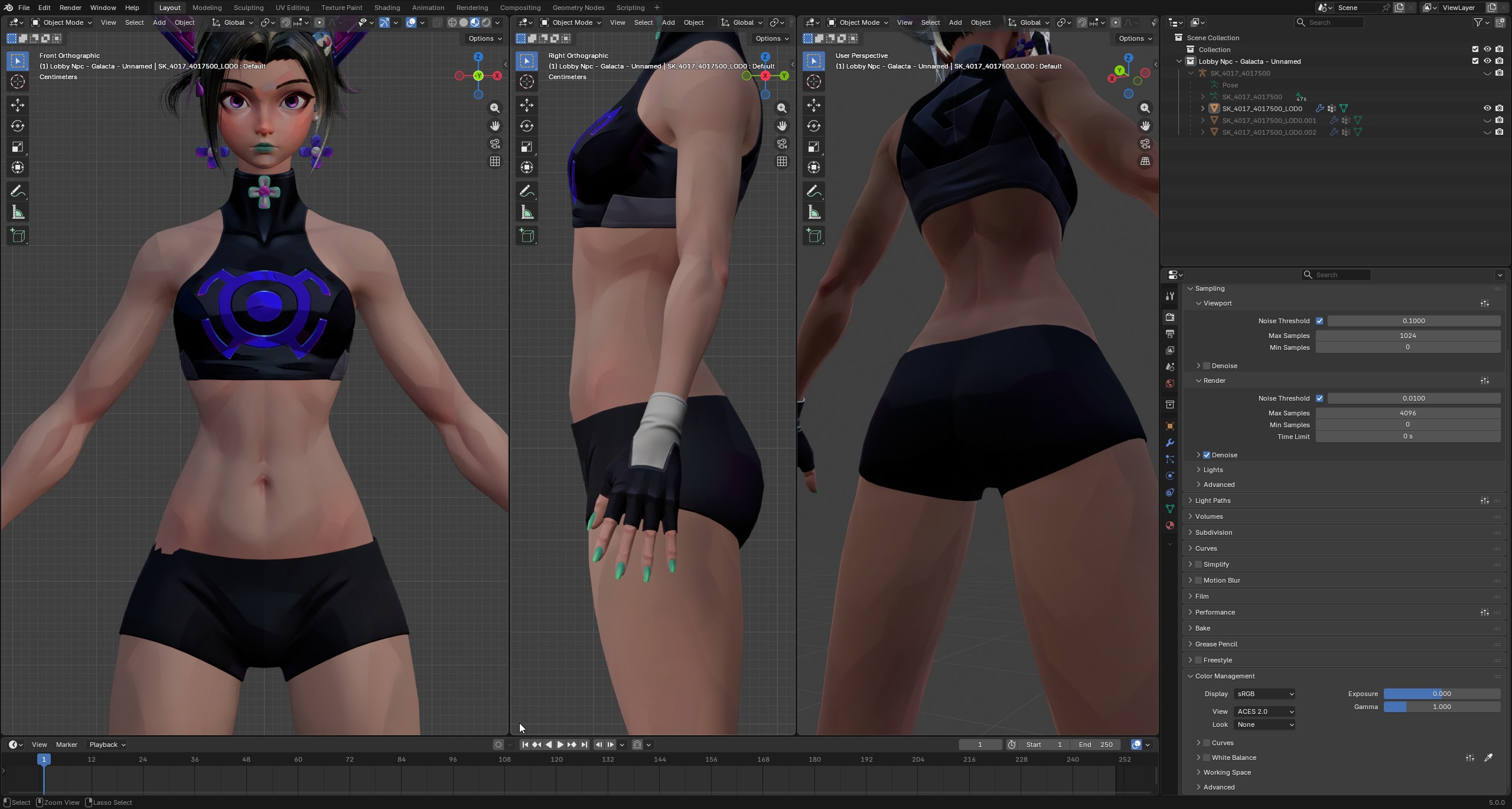Click the Marker menu in timeline

66,745
